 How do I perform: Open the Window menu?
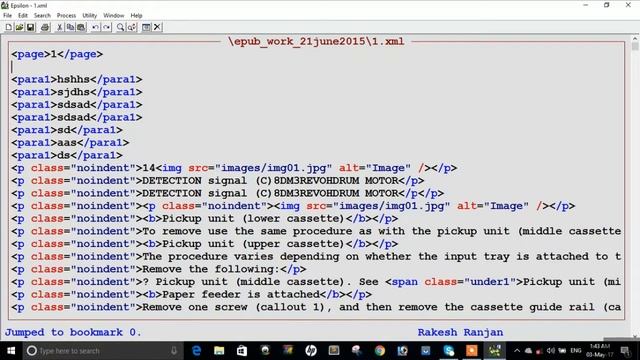[x=113, y=16]
